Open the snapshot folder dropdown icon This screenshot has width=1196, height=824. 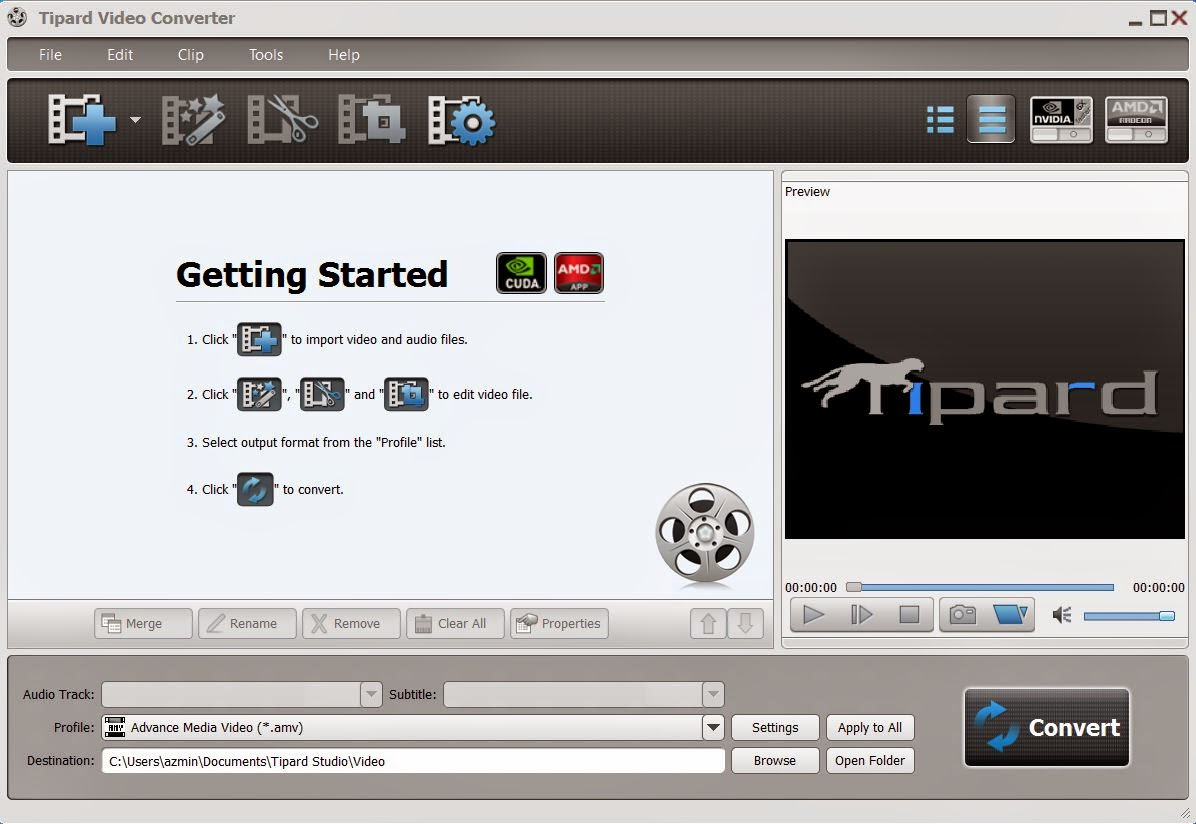pos(1011,614)
